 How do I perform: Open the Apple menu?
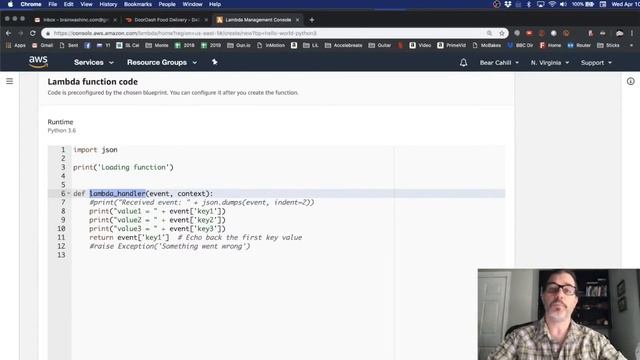10,4
